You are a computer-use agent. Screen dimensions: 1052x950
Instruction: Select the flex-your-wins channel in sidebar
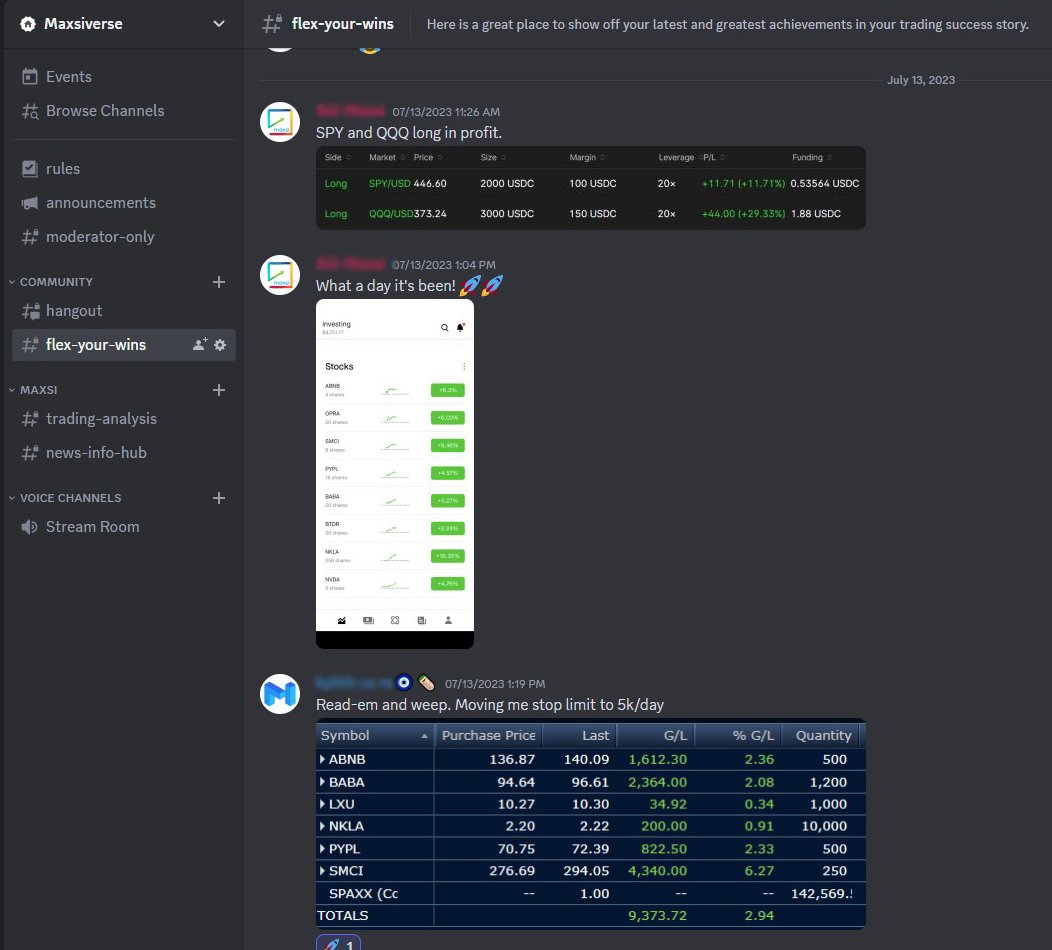[x=124, y=345]
